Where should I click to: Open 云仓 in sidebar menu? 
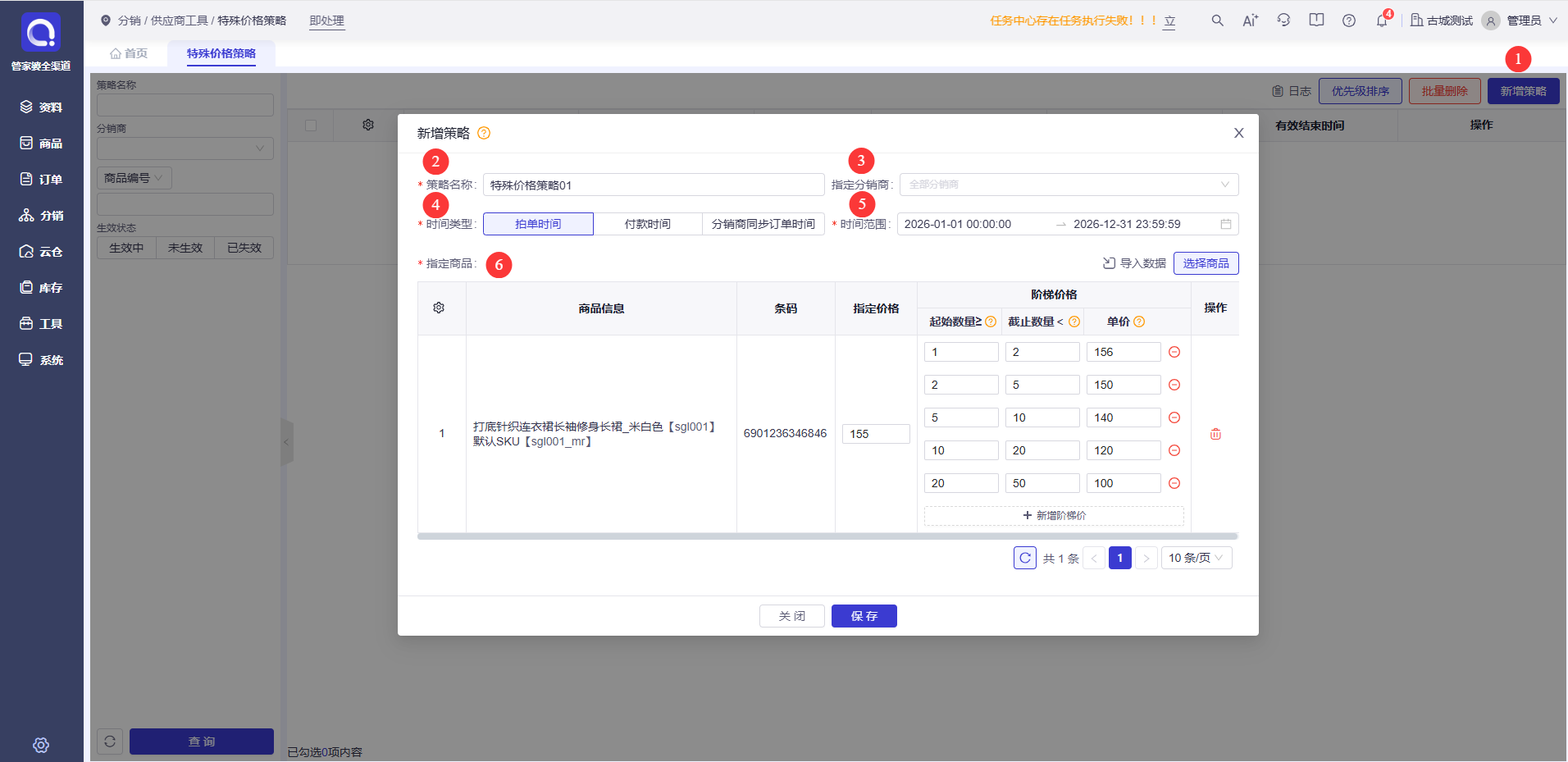click(42, 252)
